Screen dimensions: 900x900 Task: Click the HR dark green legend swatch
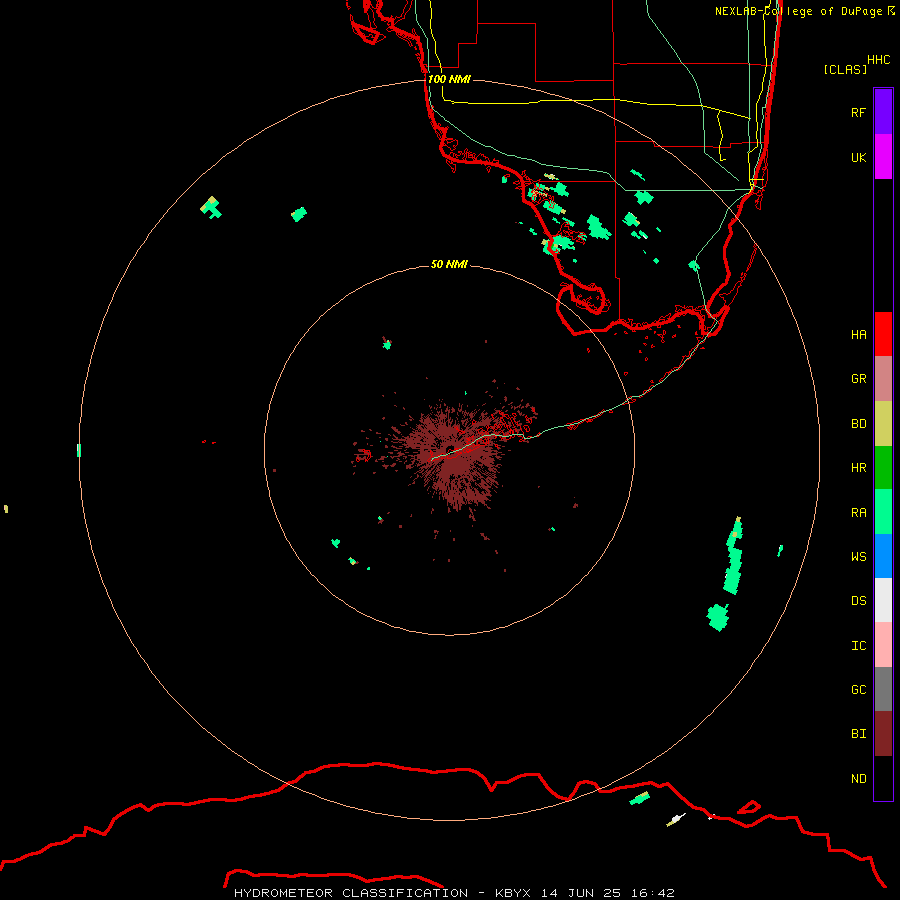883,468
